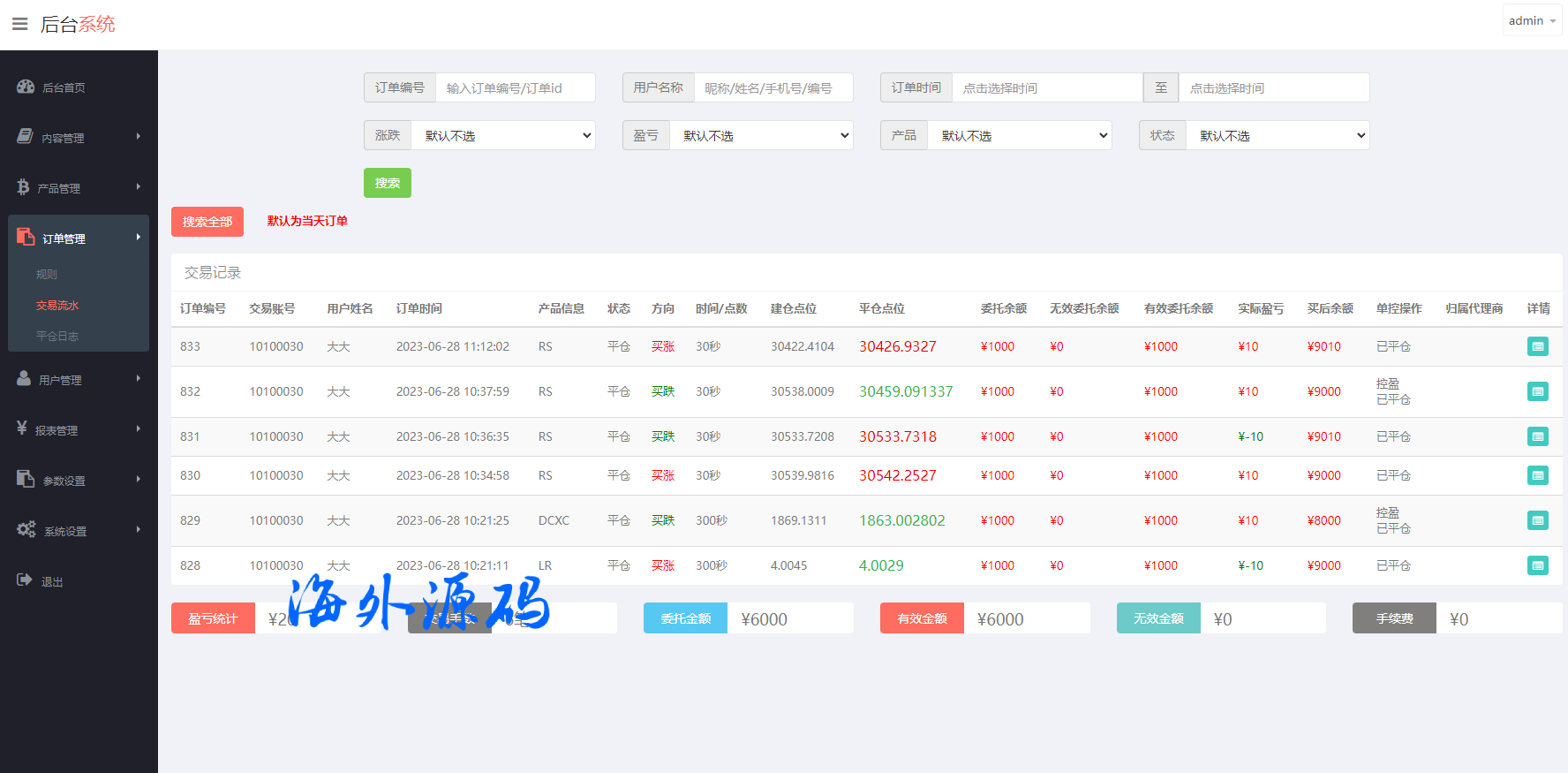Click the dashboard icon for 后台首页

point(26,87)
